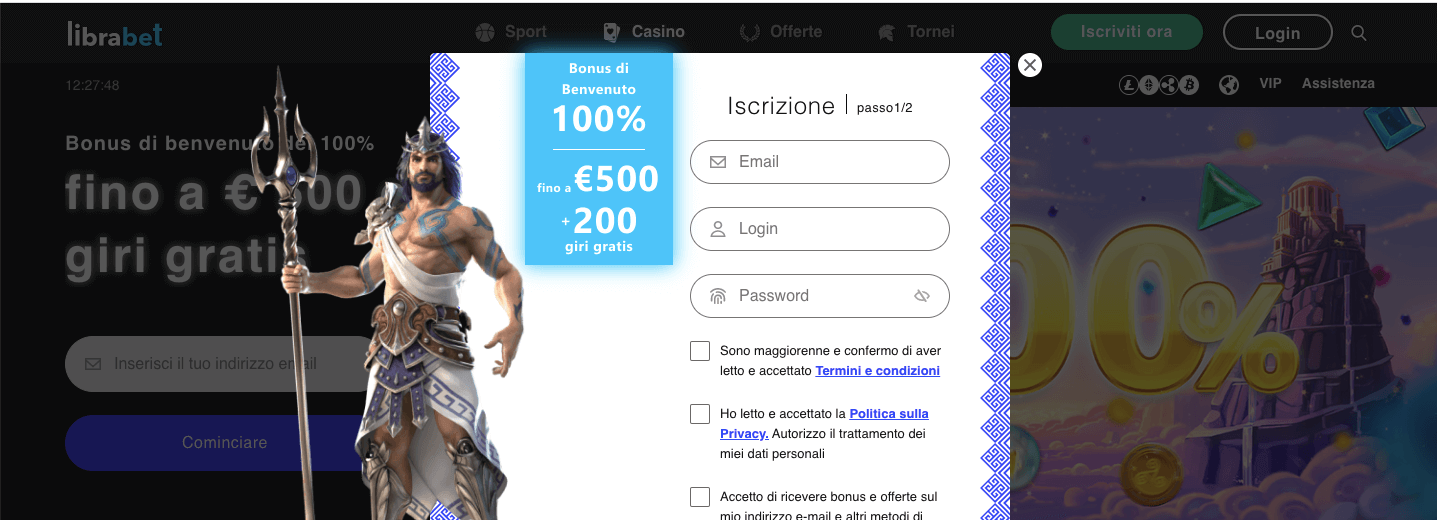Click the Iscriviti ora button
This screenshot has width=1437, height=520.
coord(1126,32)
